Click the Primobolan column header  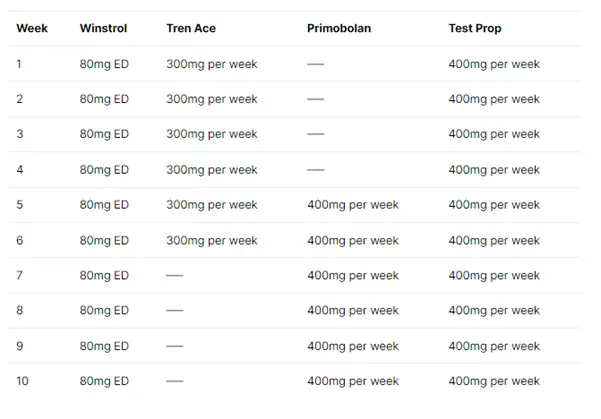339,29
